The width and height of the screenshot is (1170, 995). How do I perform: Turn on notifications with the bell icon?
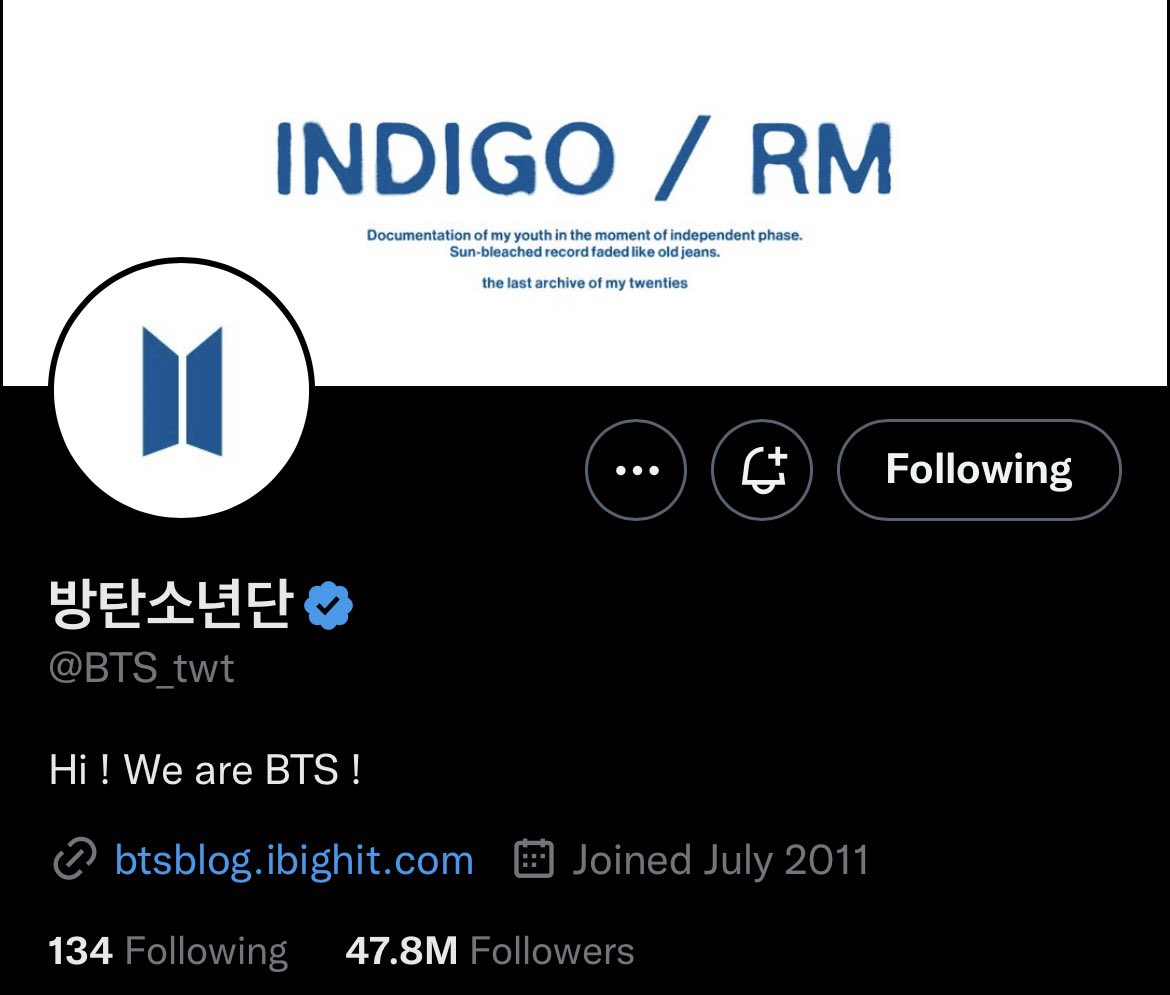(762, 470)
